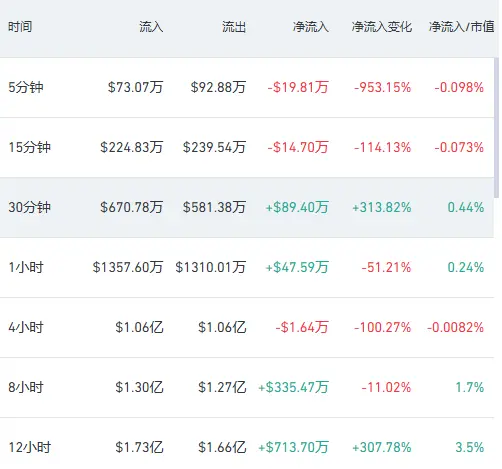Viewport: 502px width, 469px height.
Task: Select the highlighted 30分钟 row
Action: (x=247, y=207)
